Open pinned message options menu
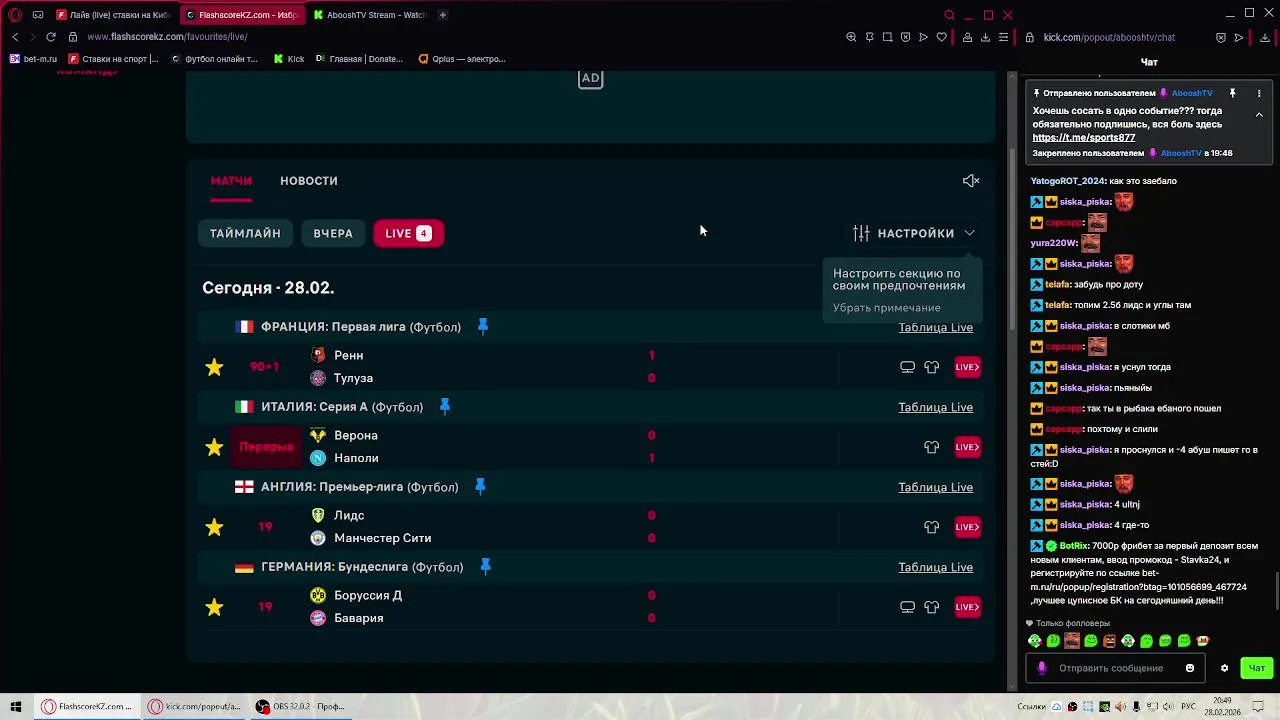 [x=1259, y=93]
